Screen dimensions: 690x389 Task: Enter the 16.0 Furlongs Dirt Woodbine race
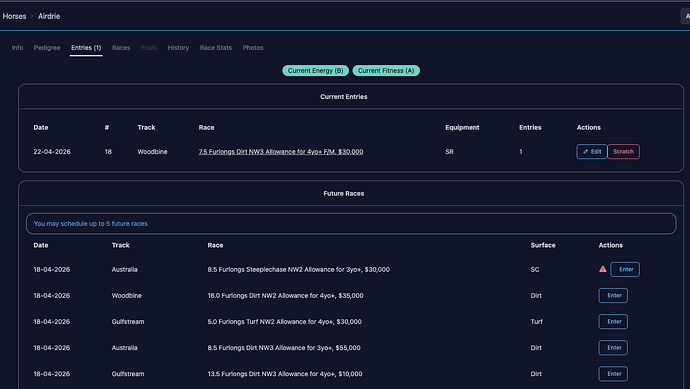[x=613, y=295]
